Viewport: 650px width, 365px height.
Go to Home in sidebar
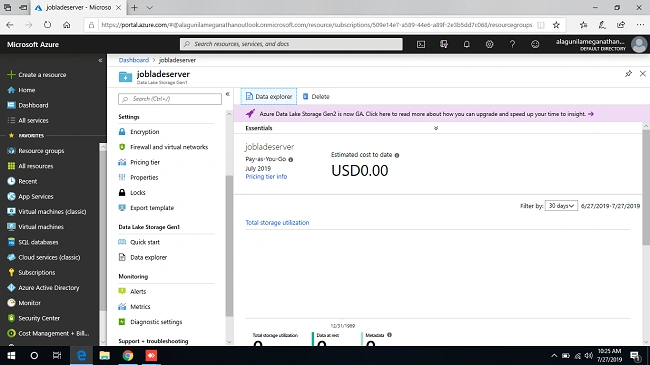click(22, 90)
